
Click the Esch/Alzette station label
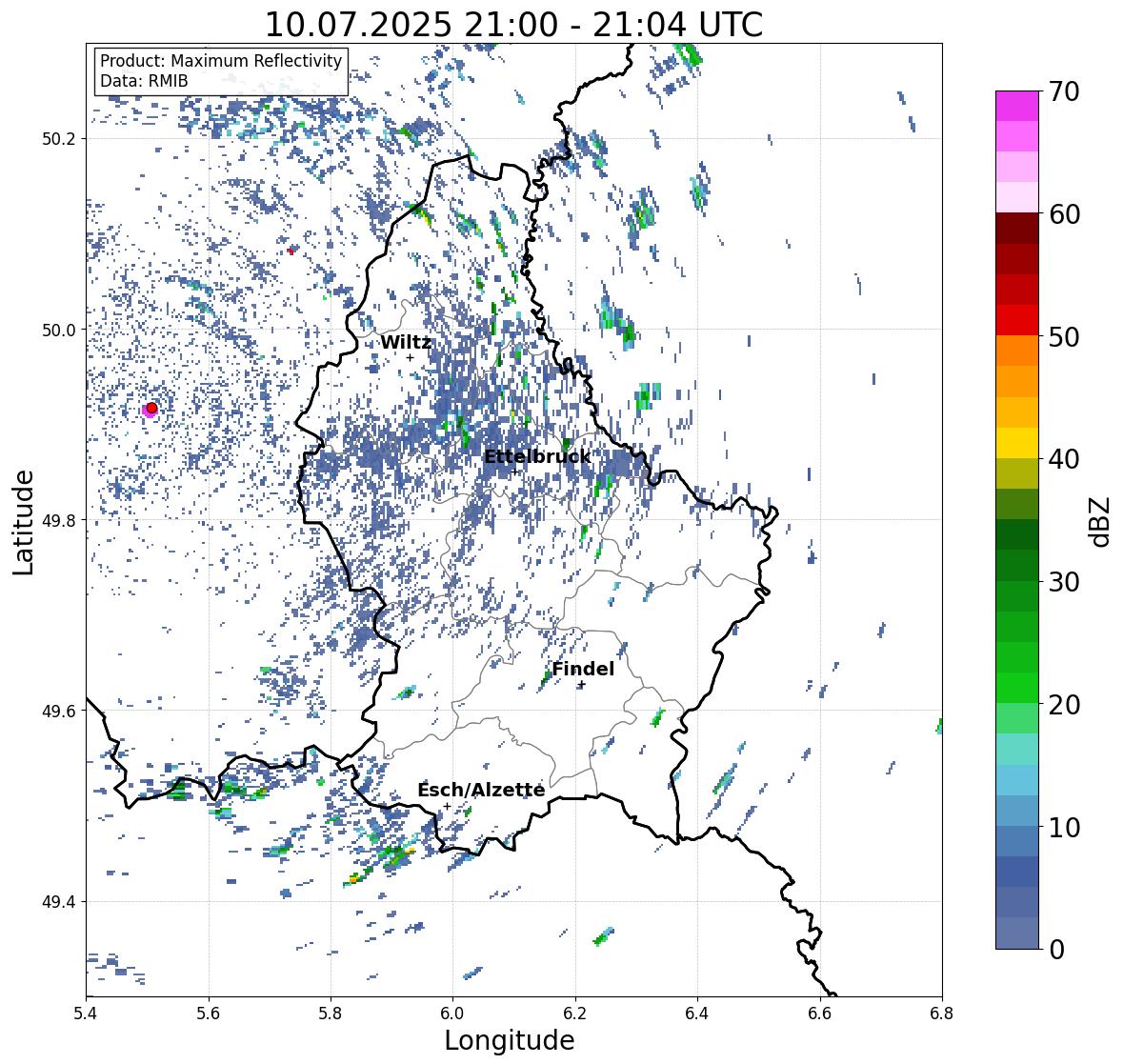(x=481, y=790)
